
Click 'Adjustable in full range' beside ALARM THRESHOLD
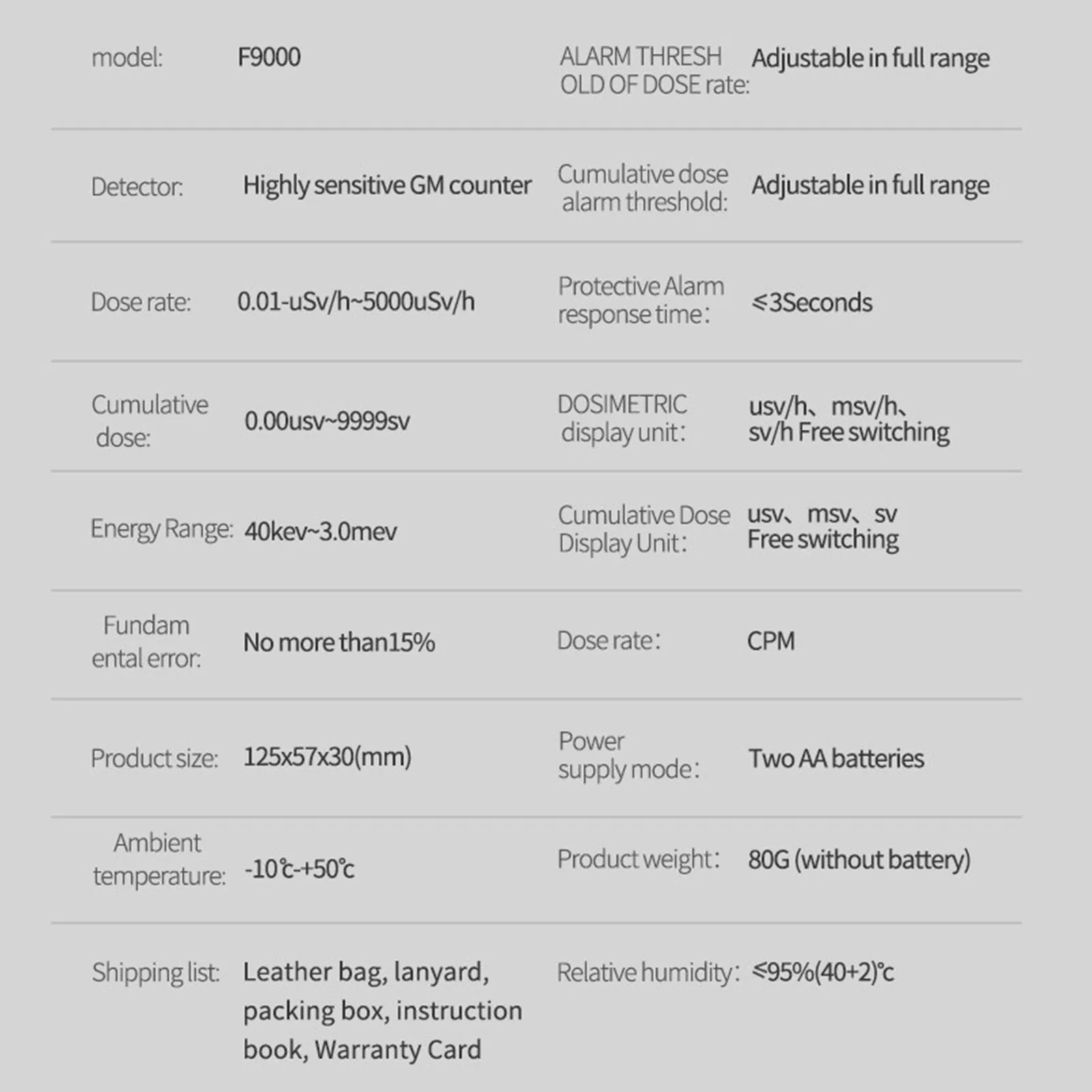870,59
